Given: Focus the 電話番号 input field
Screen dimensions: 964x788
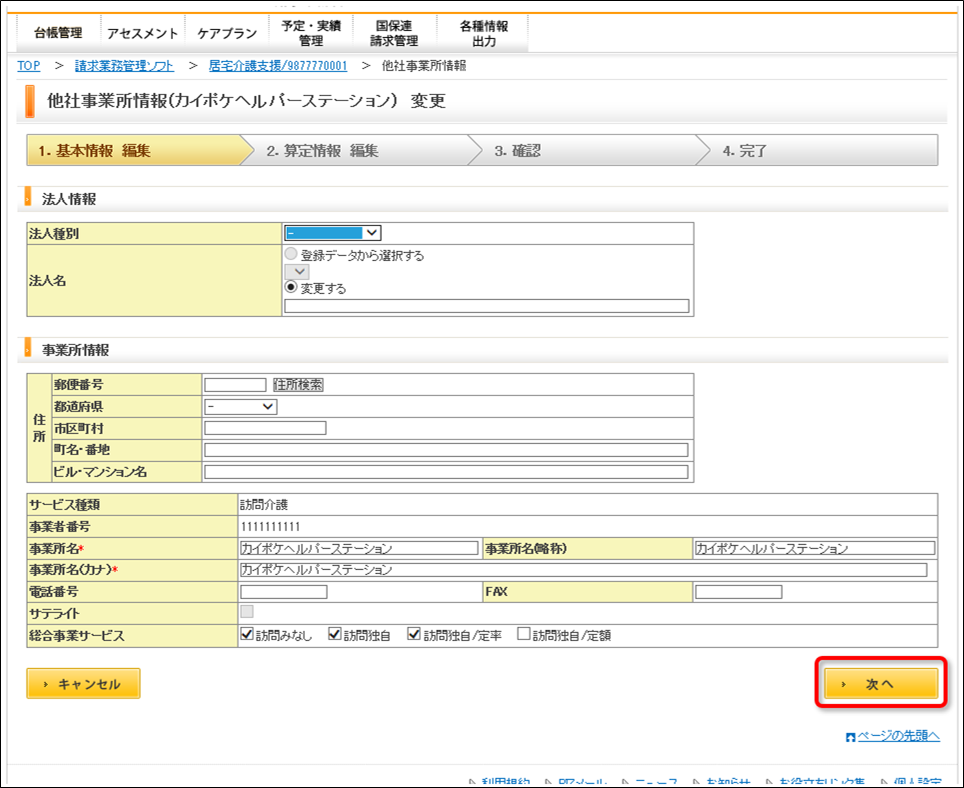Looking at the screenshot, I should coord(283,592).
